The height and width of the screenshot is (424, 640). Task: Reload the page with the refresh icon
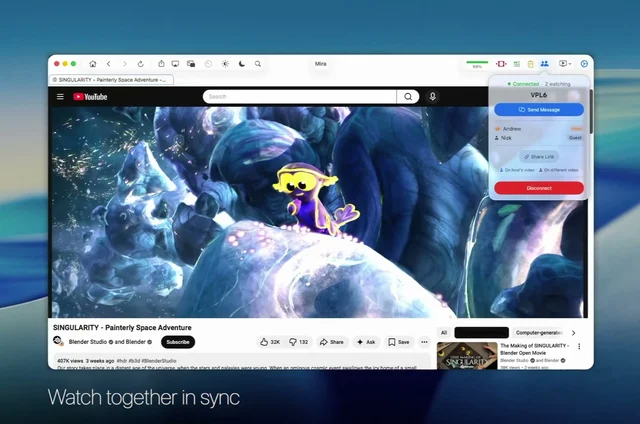pyautogui.click(x=140, y=64)
